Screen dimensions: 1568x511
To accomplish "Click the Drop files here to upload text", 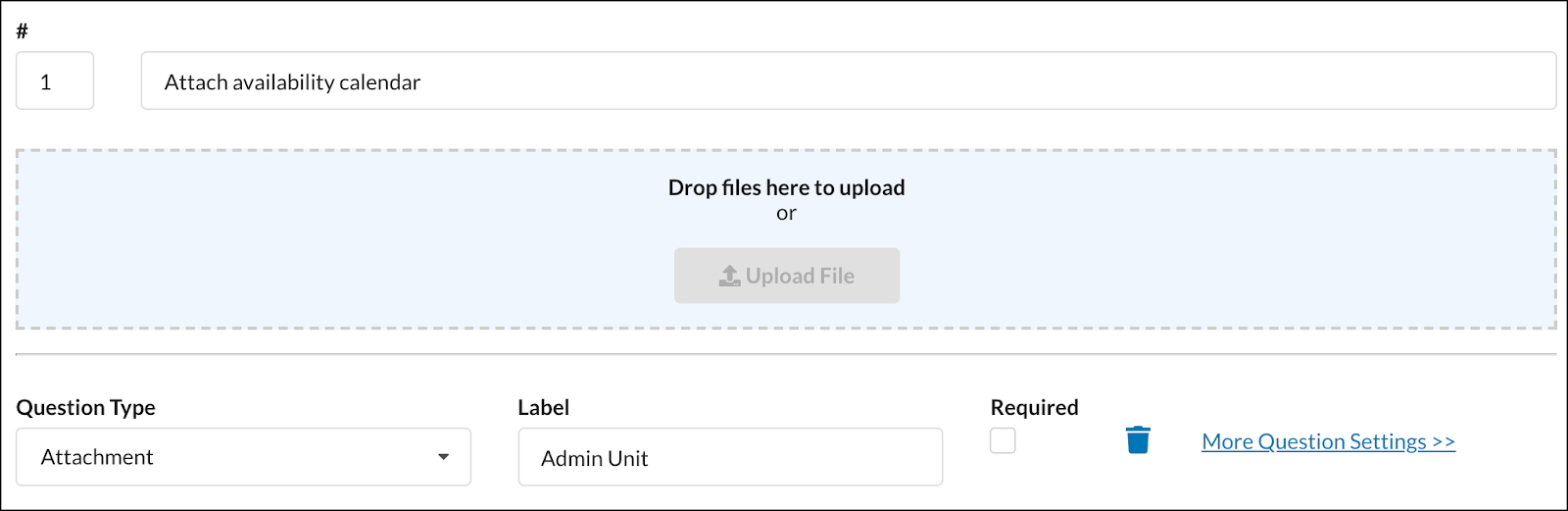I will pyautogui.click(x=786, y=187).
